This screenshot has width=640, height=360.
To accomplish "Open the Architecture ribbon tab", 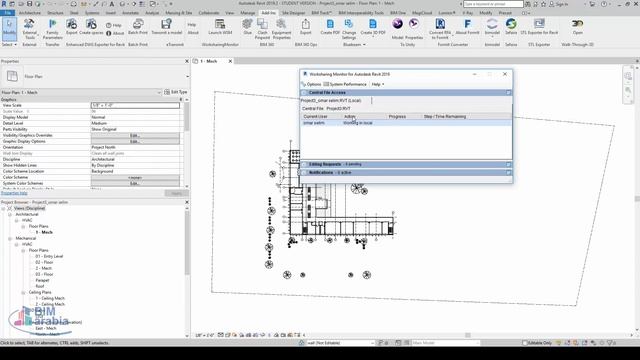I will click(30, 13).
